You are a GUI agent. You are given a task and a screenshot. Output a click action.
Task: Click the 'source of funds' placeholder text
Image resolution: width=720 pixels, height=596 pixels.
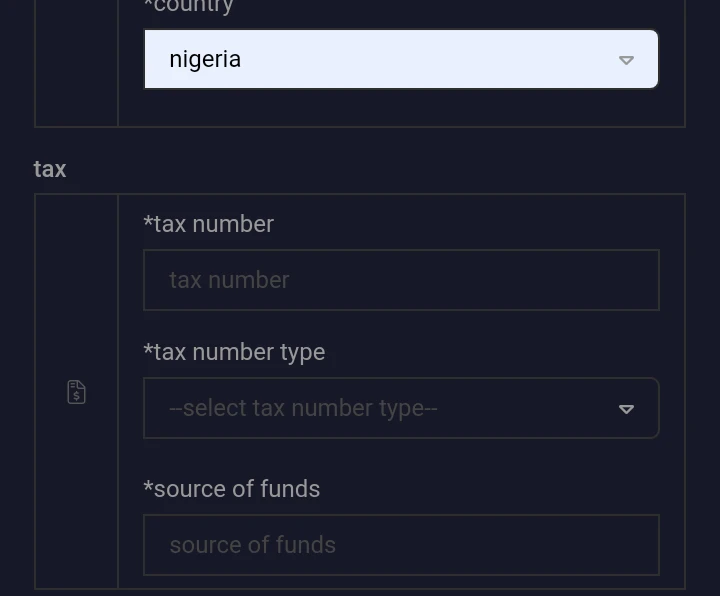point(253,545)
